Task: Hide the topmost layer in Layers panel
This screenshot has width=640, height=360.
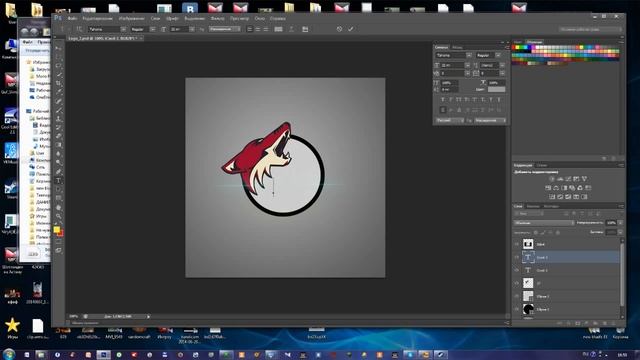Action: coord(517,244)
